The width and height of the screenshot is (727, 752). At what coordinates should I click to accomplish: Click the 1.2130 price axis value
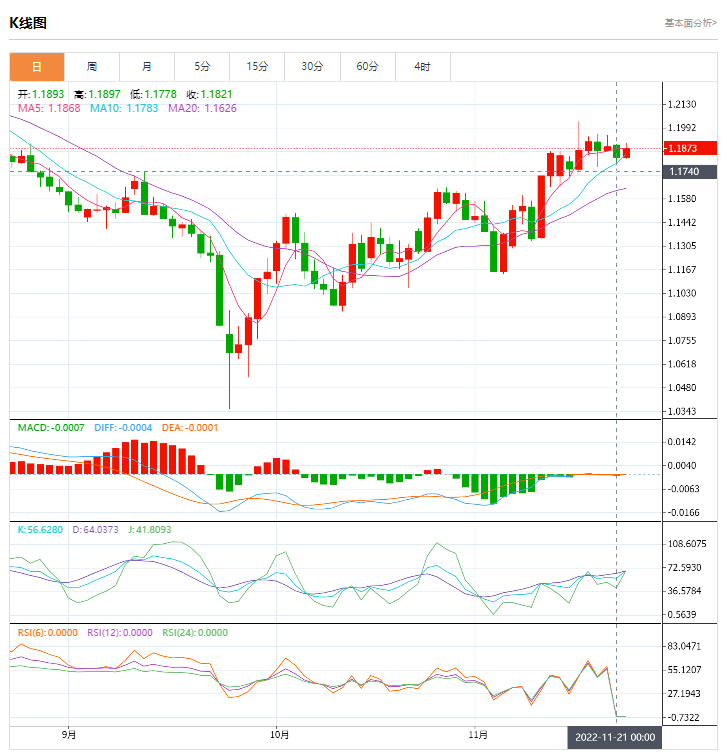[682, 105]
